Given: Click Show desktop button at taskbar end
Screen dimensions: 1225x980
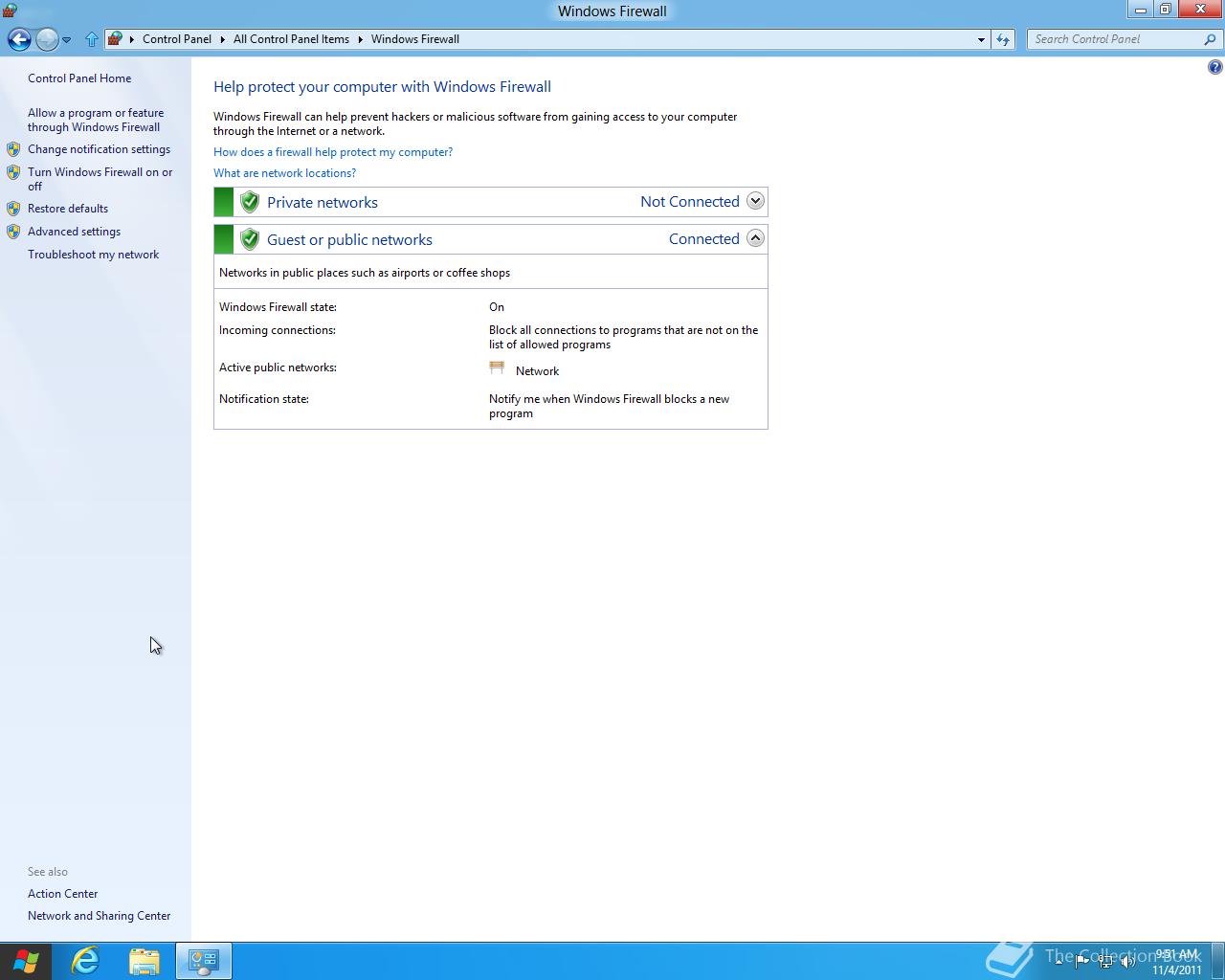Looking at the screenshot, I should point(1219,961).
